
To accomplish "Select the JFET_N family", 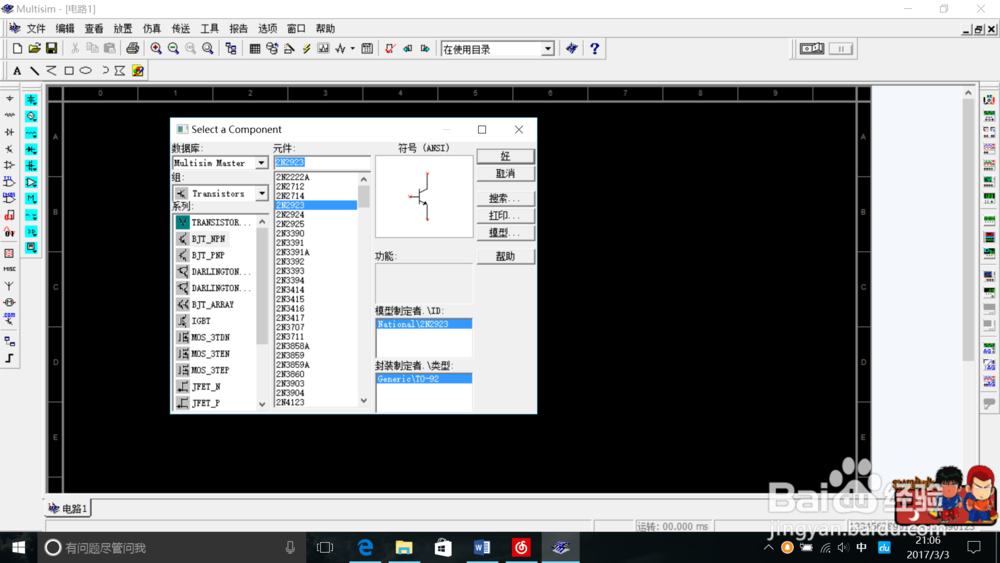I will [x=205, y=386].
